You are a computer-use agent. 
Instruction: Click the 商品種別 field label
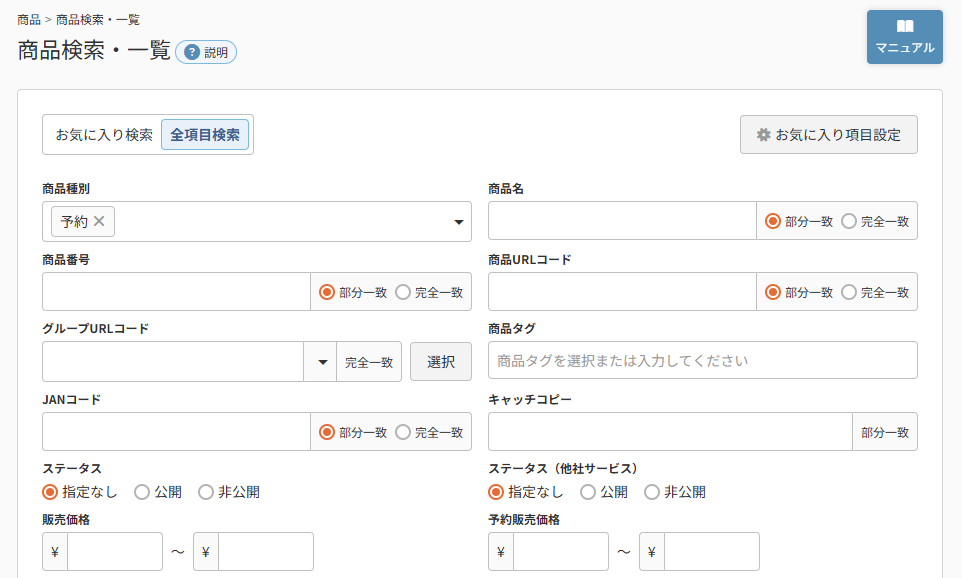66,189
